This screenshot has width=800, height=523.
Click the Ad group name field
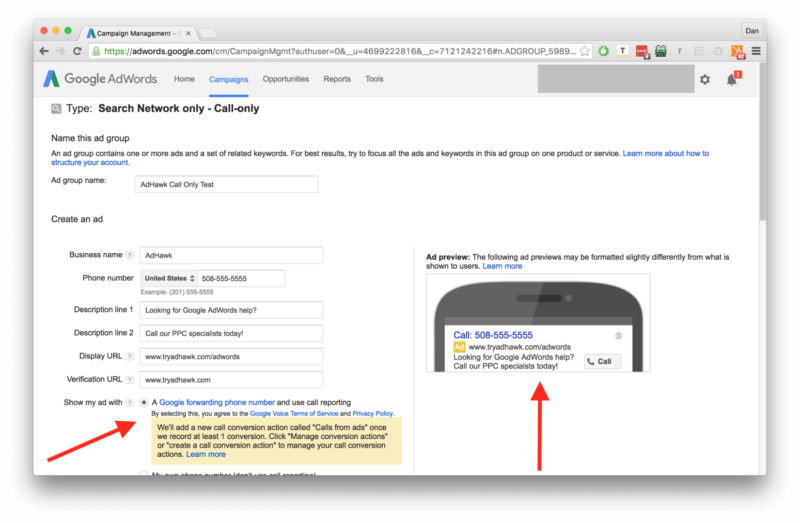tap(227, 184)
